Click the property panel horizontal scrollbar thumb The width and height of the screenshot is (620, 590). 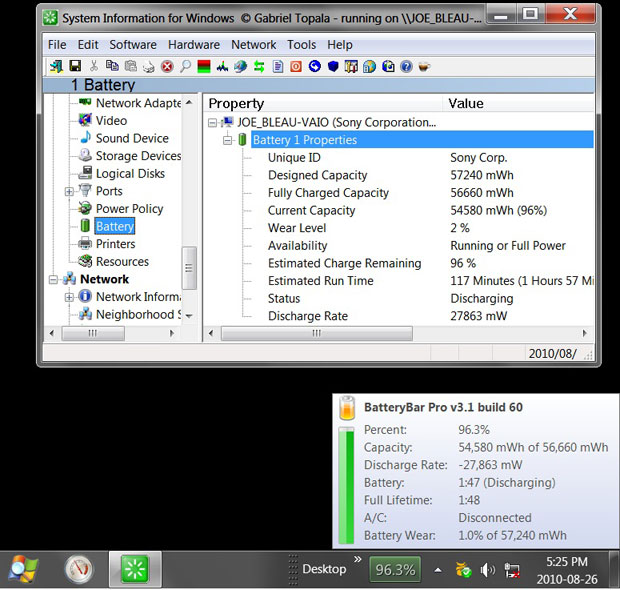317,333
